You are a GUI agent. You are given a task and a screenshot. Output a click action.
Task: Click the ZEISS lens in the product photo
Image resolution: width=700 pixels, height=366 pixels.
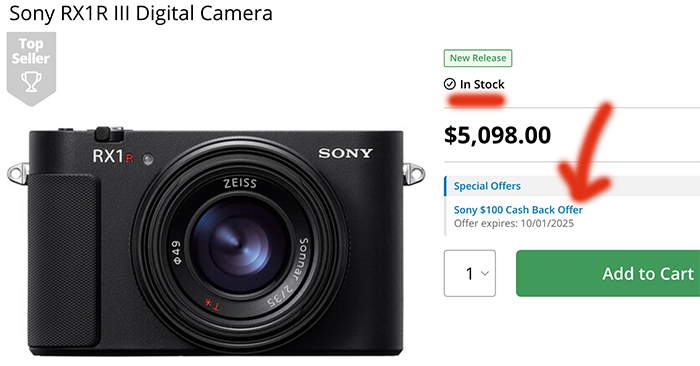[x=240, y=245]
